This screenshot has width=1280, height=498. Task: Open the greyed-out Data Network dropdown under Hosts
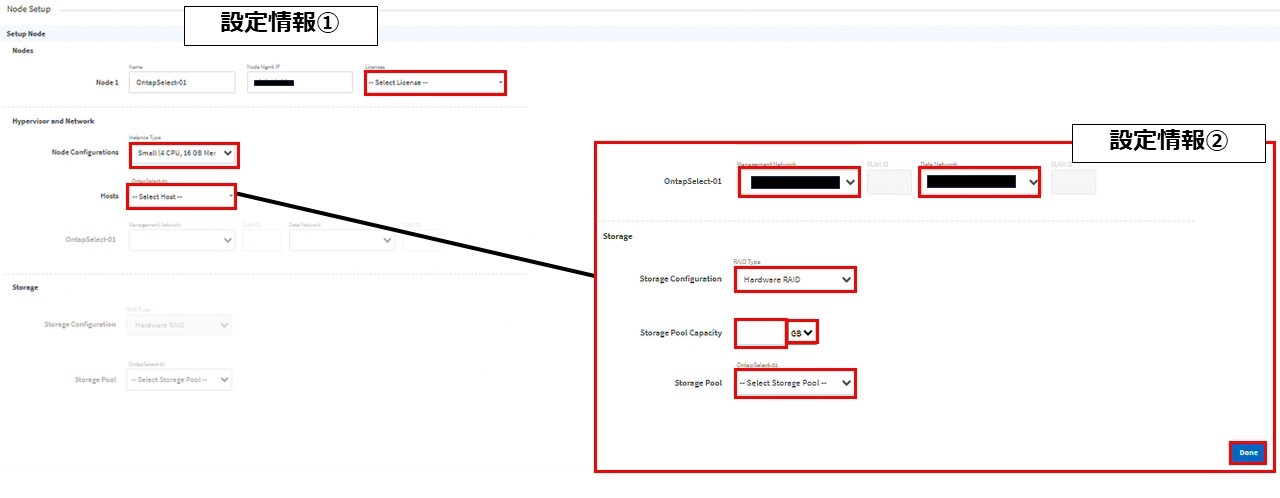click(x=341, y=240)
